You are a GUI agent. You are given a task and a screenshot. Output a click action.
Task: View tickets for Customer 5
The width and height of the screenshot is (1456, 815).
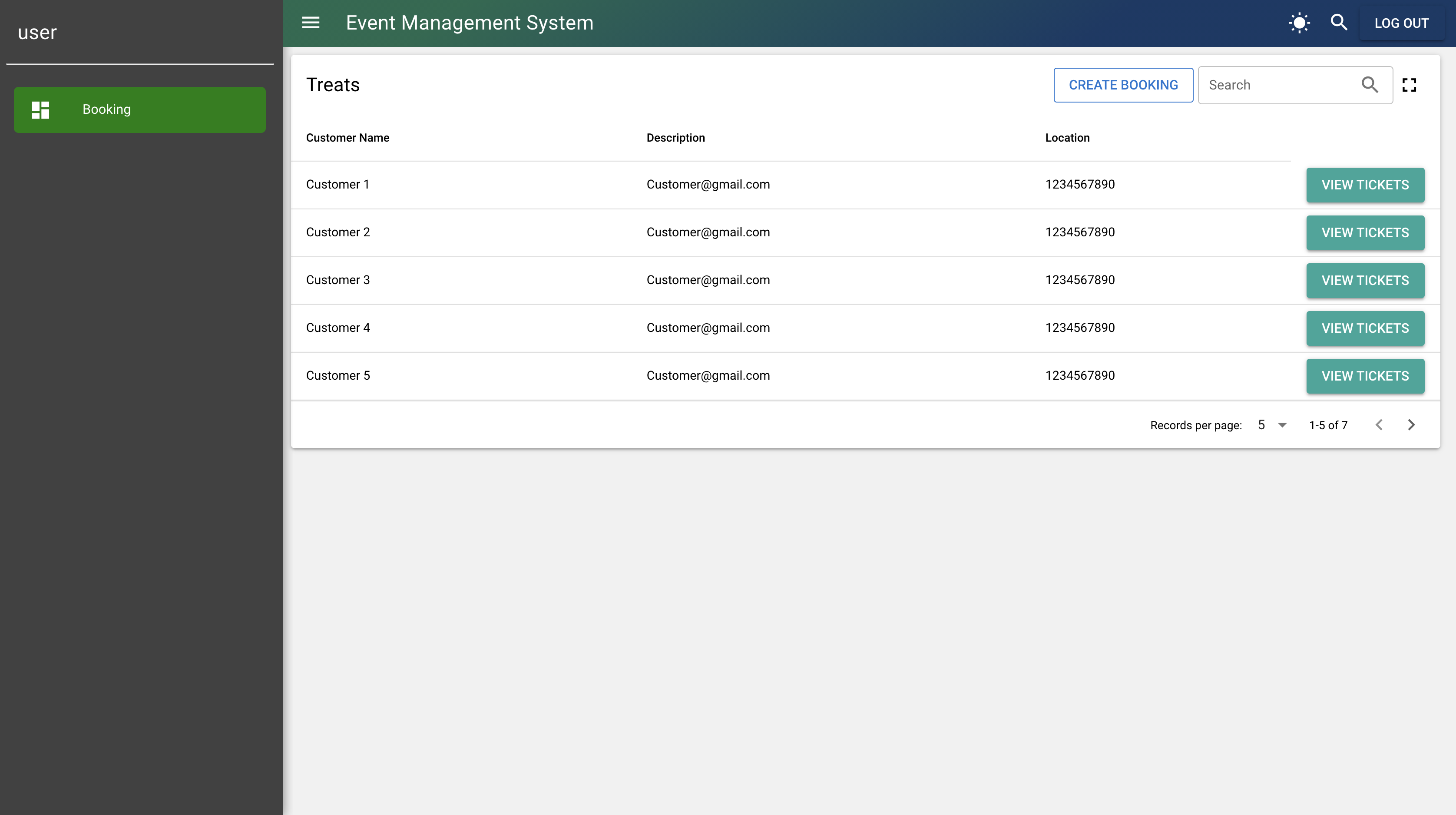1365,375
